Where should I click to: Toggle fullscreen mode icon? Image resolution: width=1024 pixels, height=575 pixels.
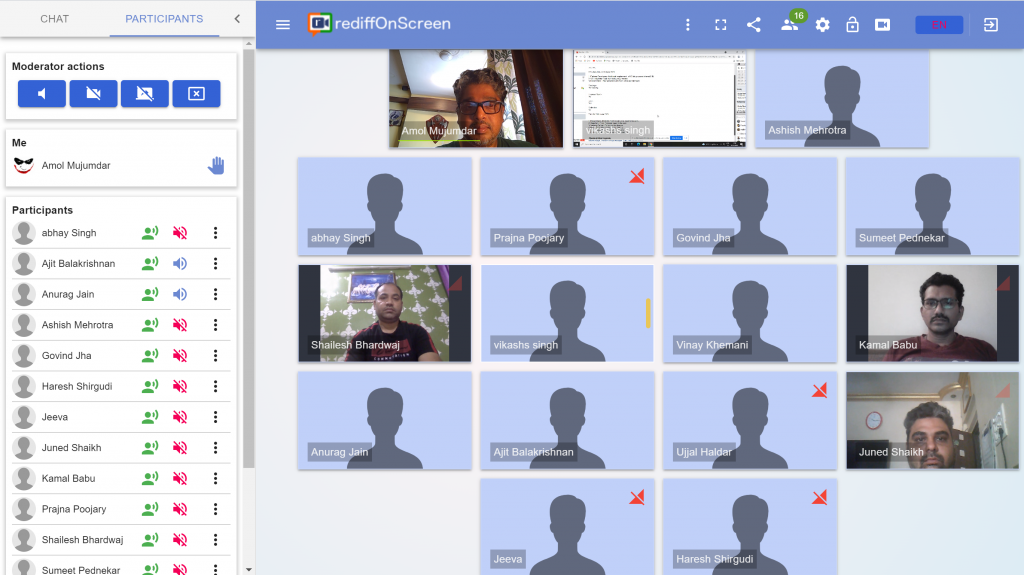pos(720,25)
